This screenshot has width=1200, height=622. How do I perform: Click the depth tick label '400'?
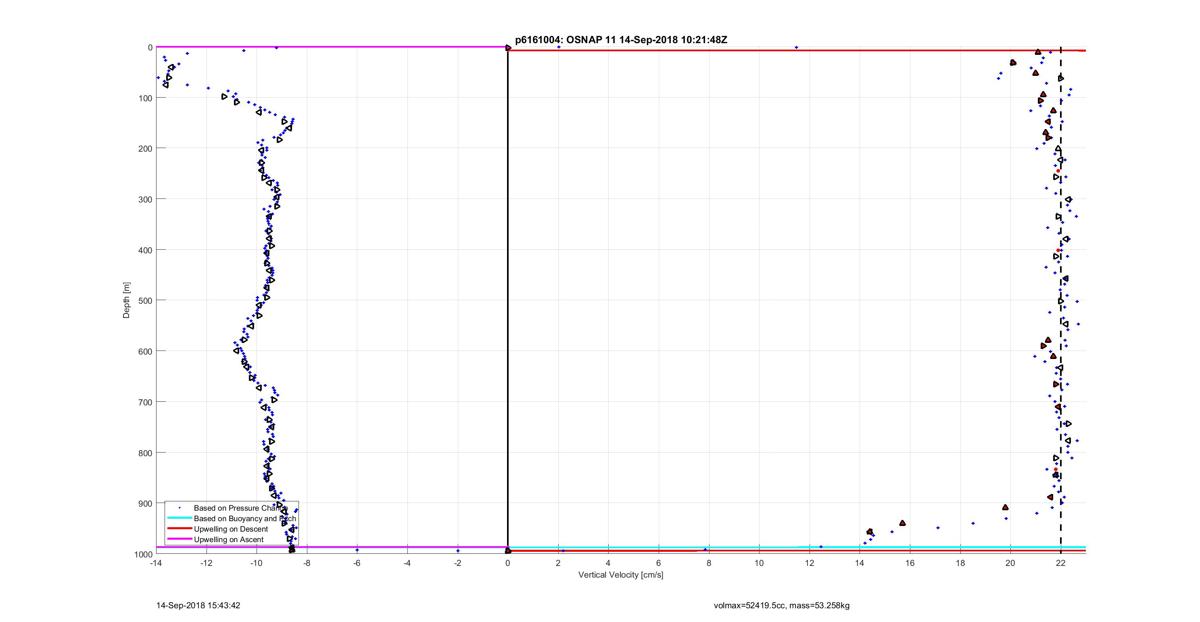pyautogui.click(x=144, y=250)
